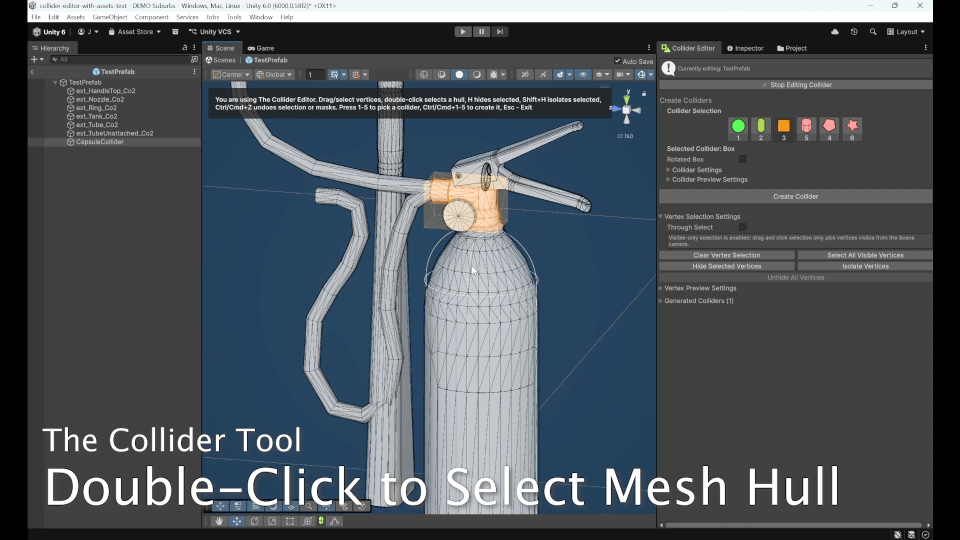Open the Global rotation dropdown
This screenshot has width=960, height=540.
click(274, 75)
